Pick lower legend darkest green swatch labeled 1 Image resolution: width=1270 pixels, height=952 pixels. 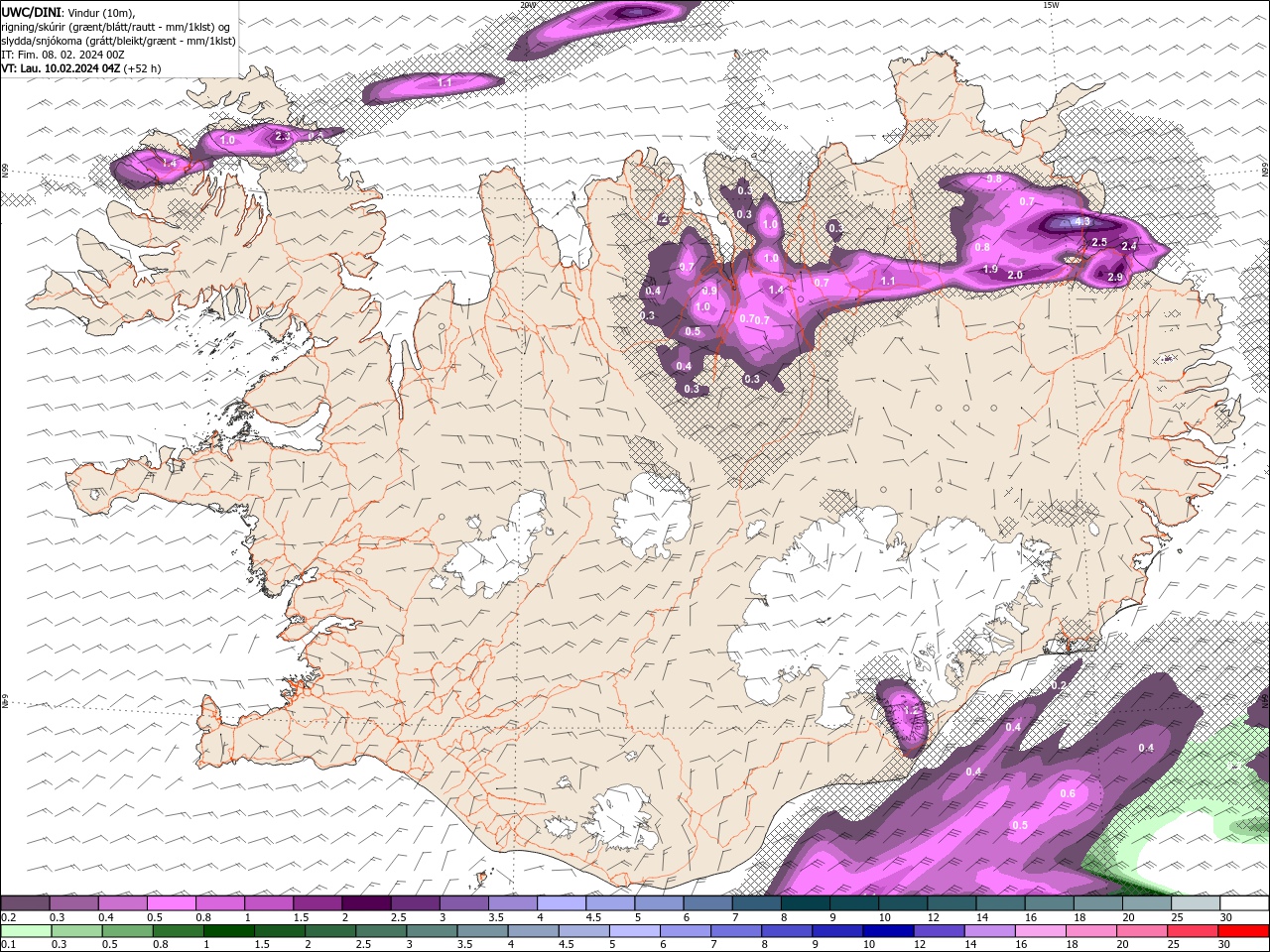coord(228,930)
